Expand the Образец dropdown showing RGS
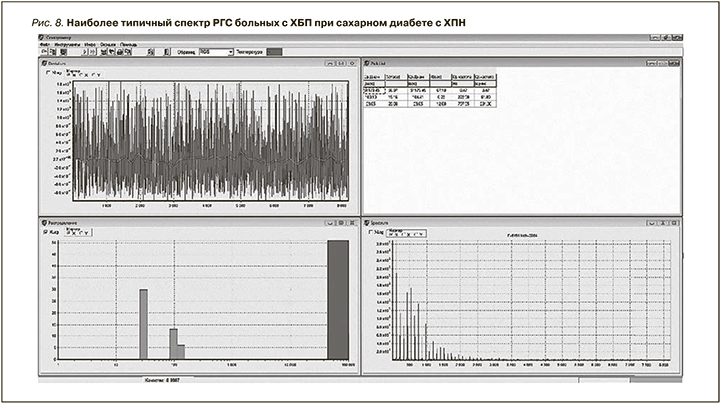This screenshot has height=404, width=720. click(230, 51)
